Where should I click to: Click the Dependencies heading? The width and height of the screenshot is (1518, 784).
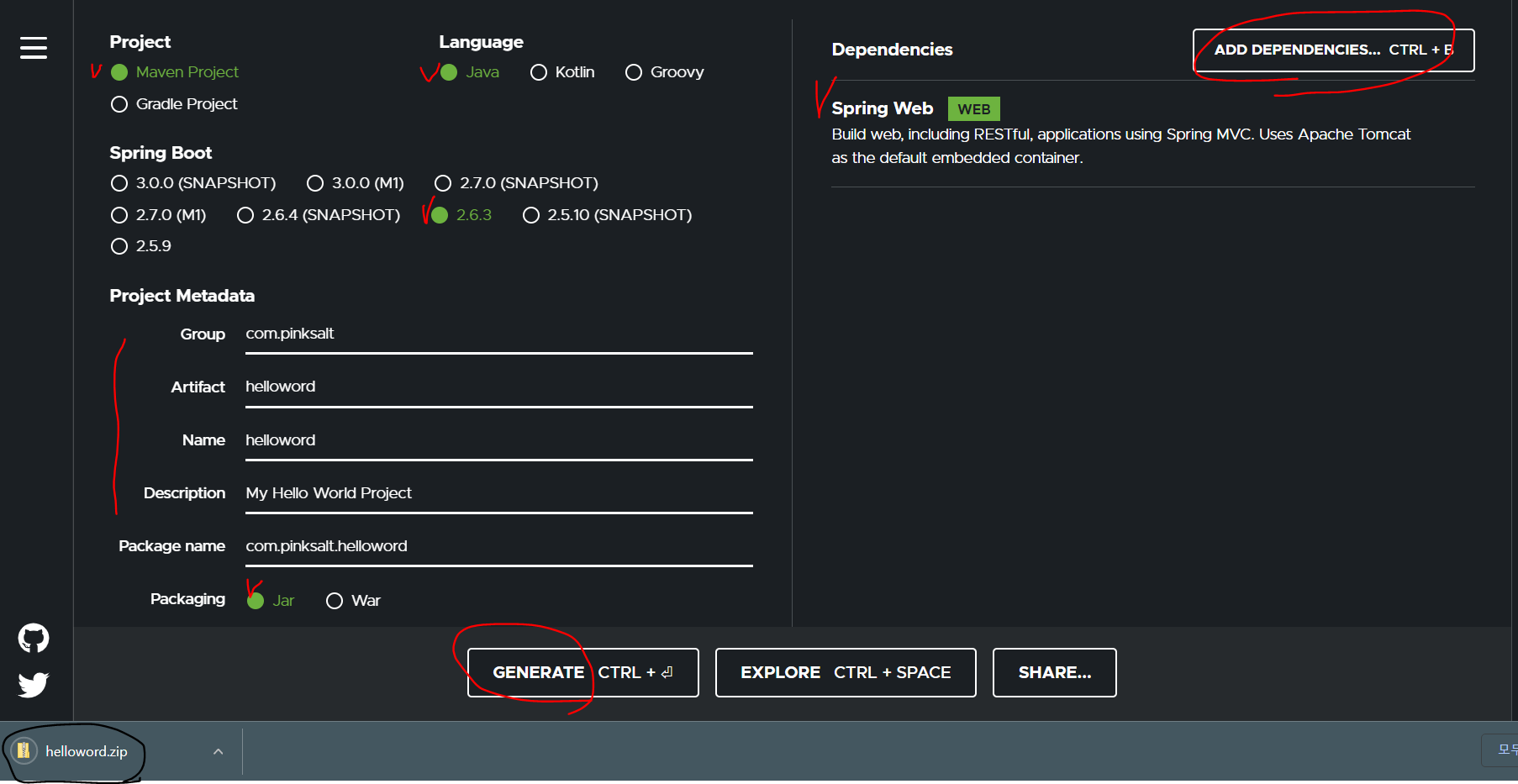pos(892,50)
